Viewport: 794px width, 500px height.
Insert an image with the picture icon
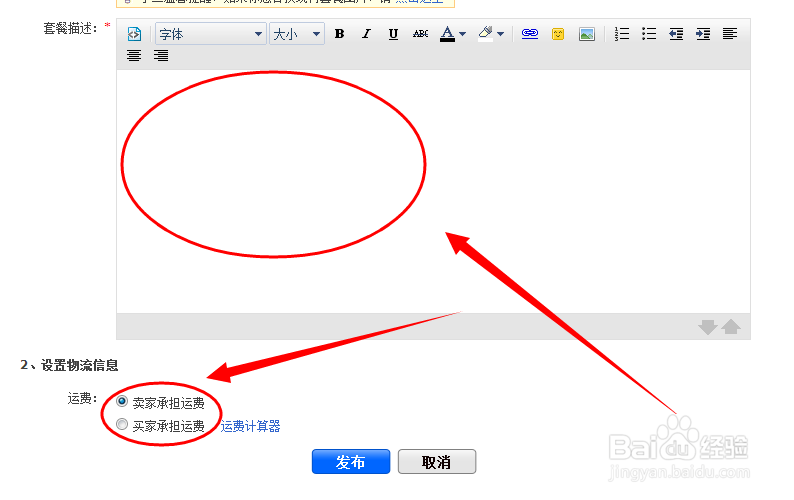point(586,34)
